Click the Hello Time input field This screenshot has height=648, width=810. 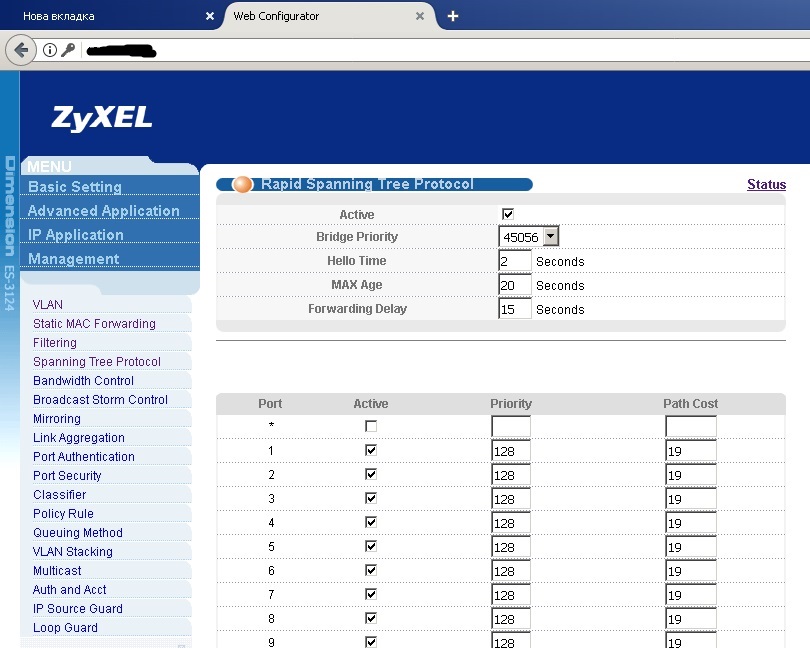coord(513,260)
